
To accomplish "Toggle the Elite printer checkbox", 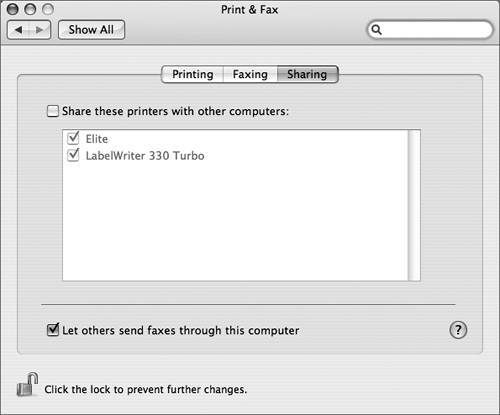I will (x=73, y=138).
